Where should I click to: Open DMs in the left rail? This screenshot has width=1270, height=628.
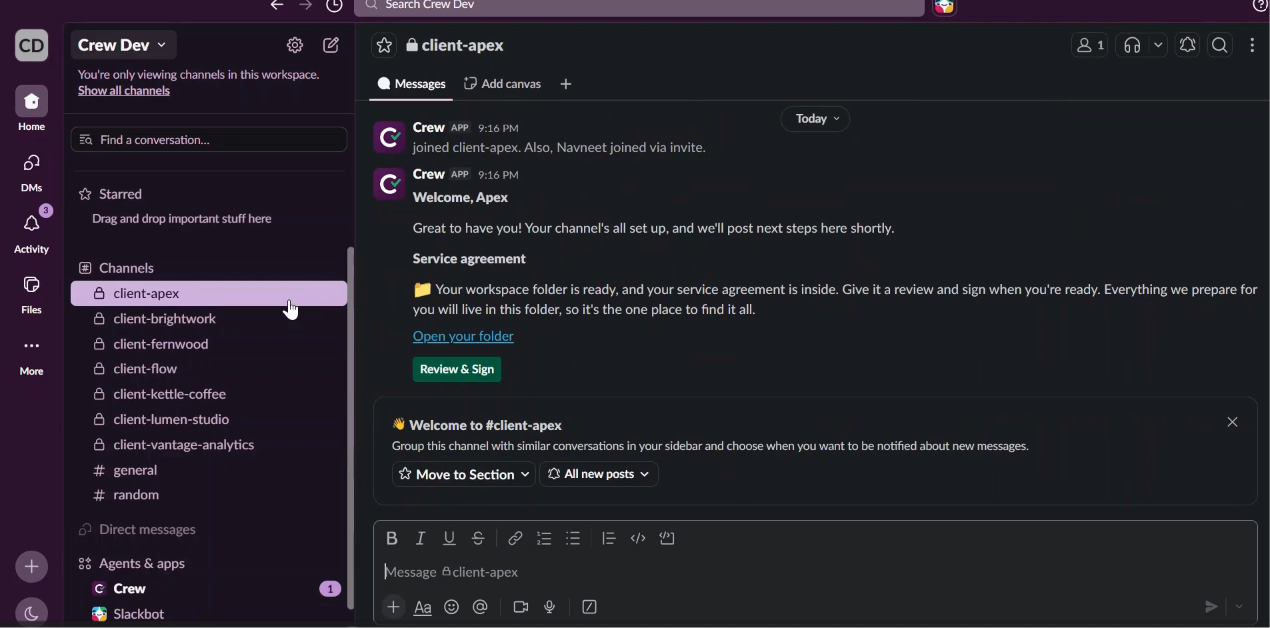(x=31, y=172)
